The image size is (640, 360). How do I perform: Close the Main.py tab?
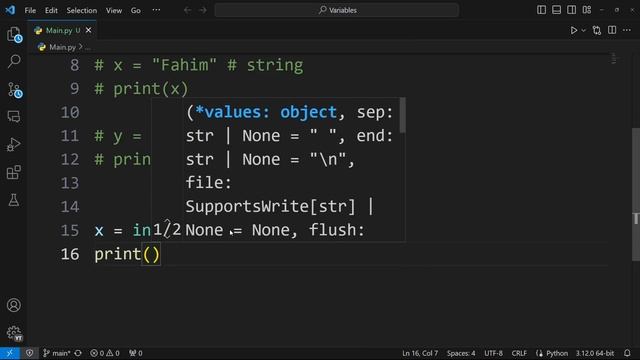pos(89,30)
